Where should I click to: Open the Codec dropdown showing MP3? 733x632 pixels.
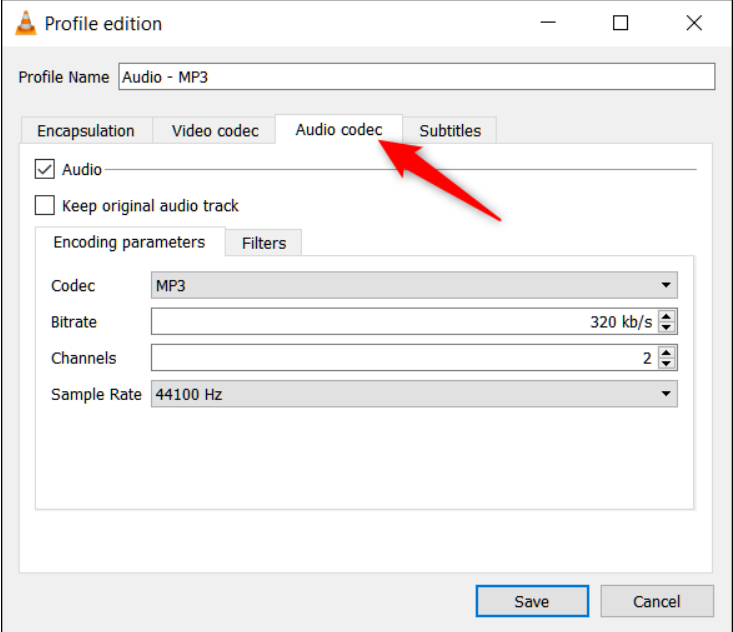coord(413,286)
